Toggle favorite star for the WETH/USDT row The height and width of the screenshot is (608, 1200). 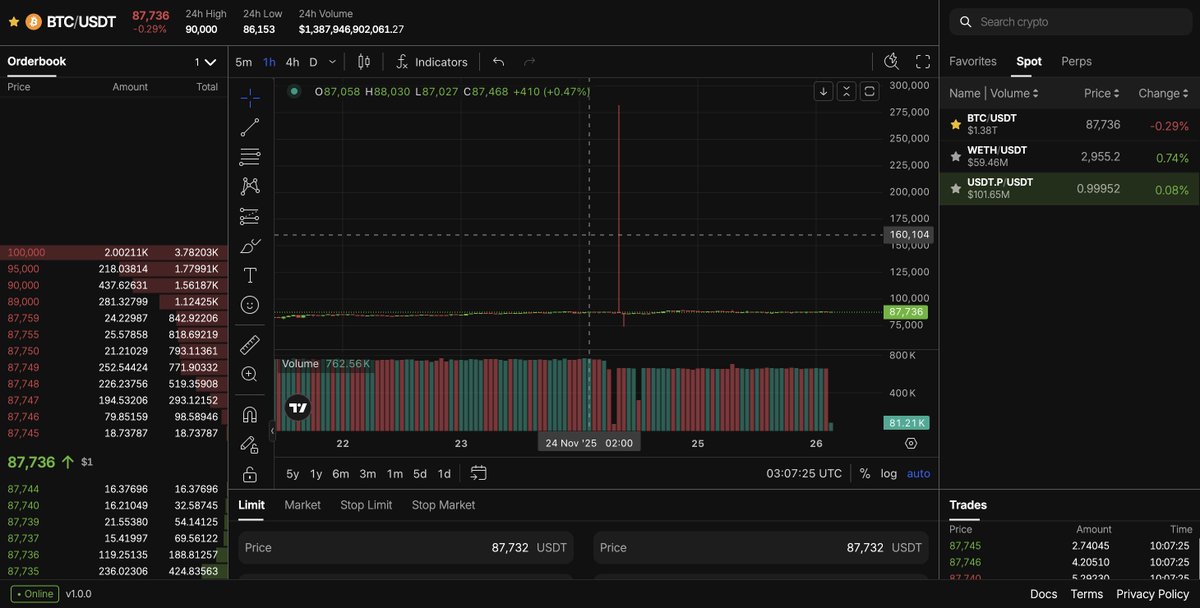point(956,157)
